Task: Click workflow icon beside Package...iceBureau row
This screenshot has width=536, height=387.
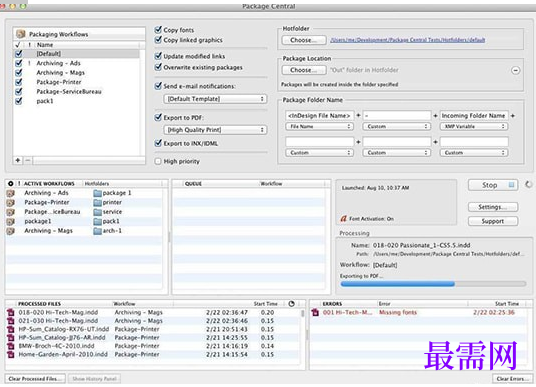Action: tap(11, 212)
